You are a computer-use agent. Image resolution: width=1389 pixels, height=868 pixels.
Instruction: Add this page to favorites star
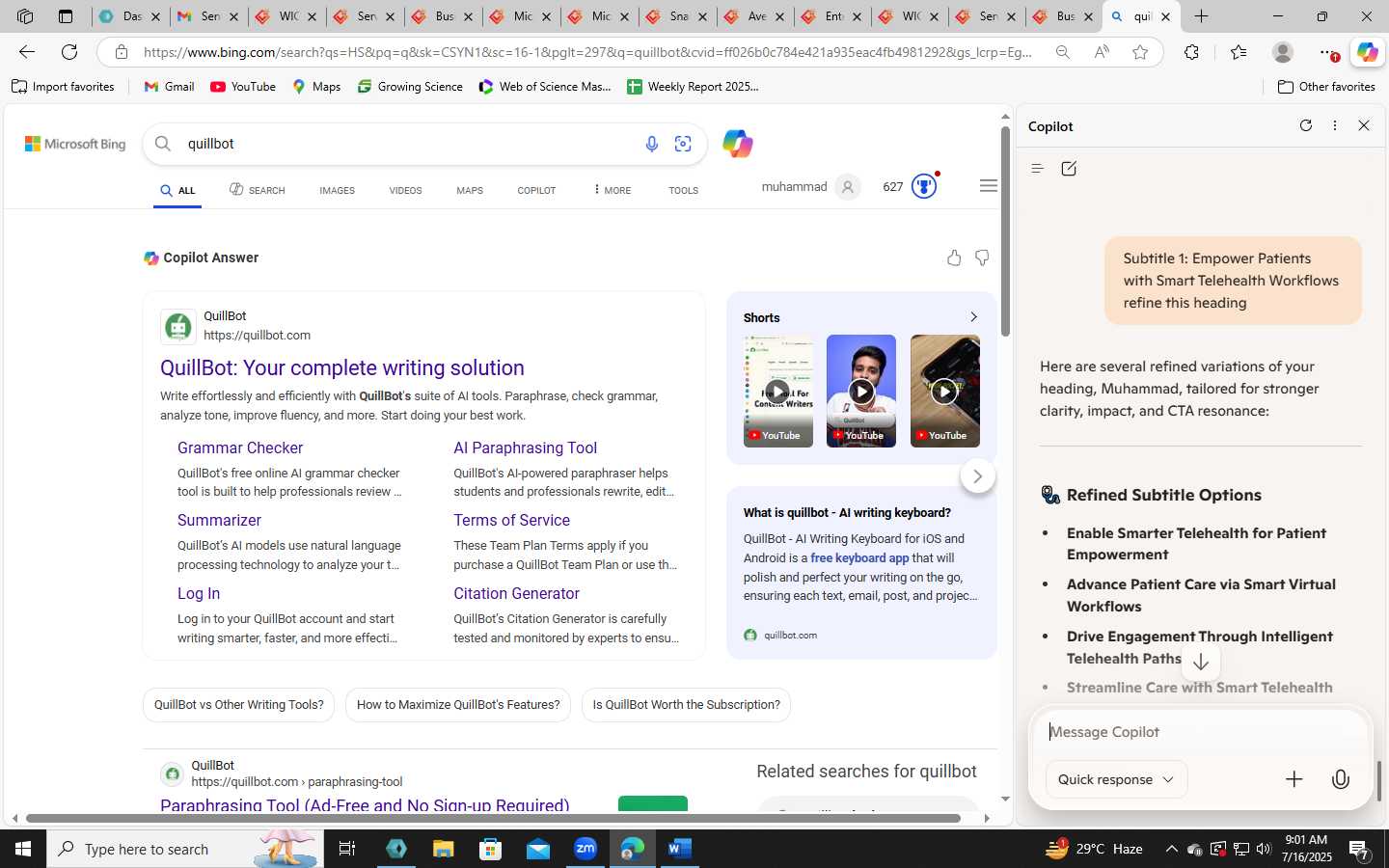click(x=1140, y=52)
